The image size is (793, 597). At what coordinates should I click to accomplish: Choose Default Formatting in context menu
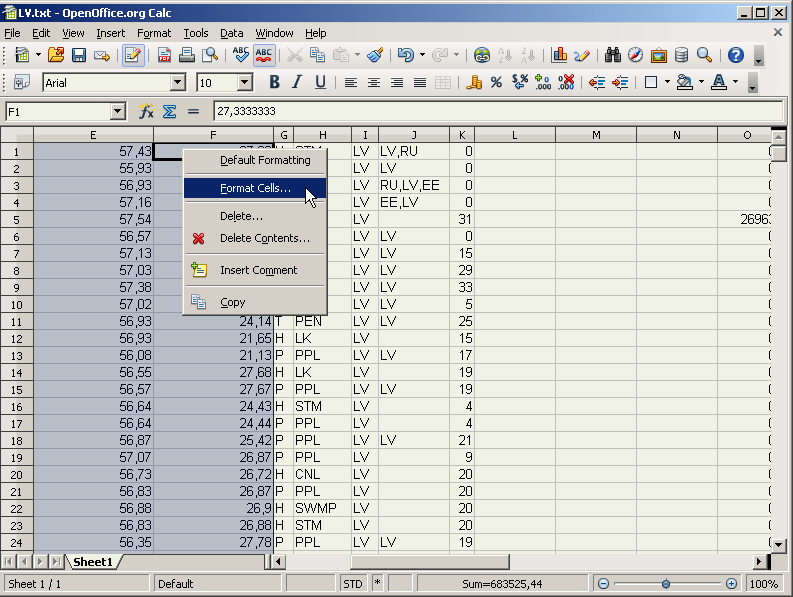click(255, 160)
